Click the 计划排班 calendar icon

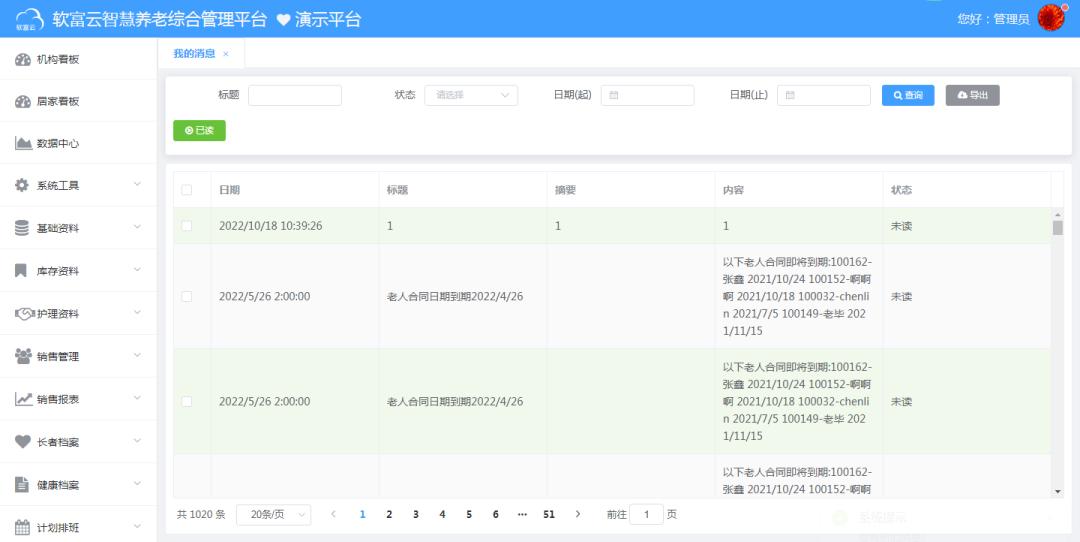pos(23,528)
